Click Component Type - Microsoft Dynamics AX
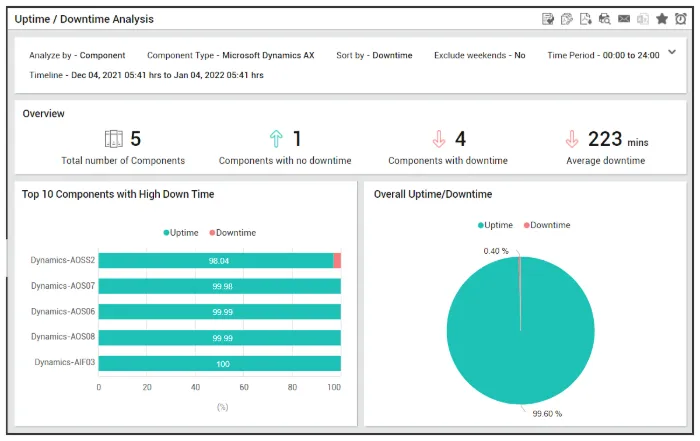This screenshot has width=700, height=441. (x=231, y=55)
